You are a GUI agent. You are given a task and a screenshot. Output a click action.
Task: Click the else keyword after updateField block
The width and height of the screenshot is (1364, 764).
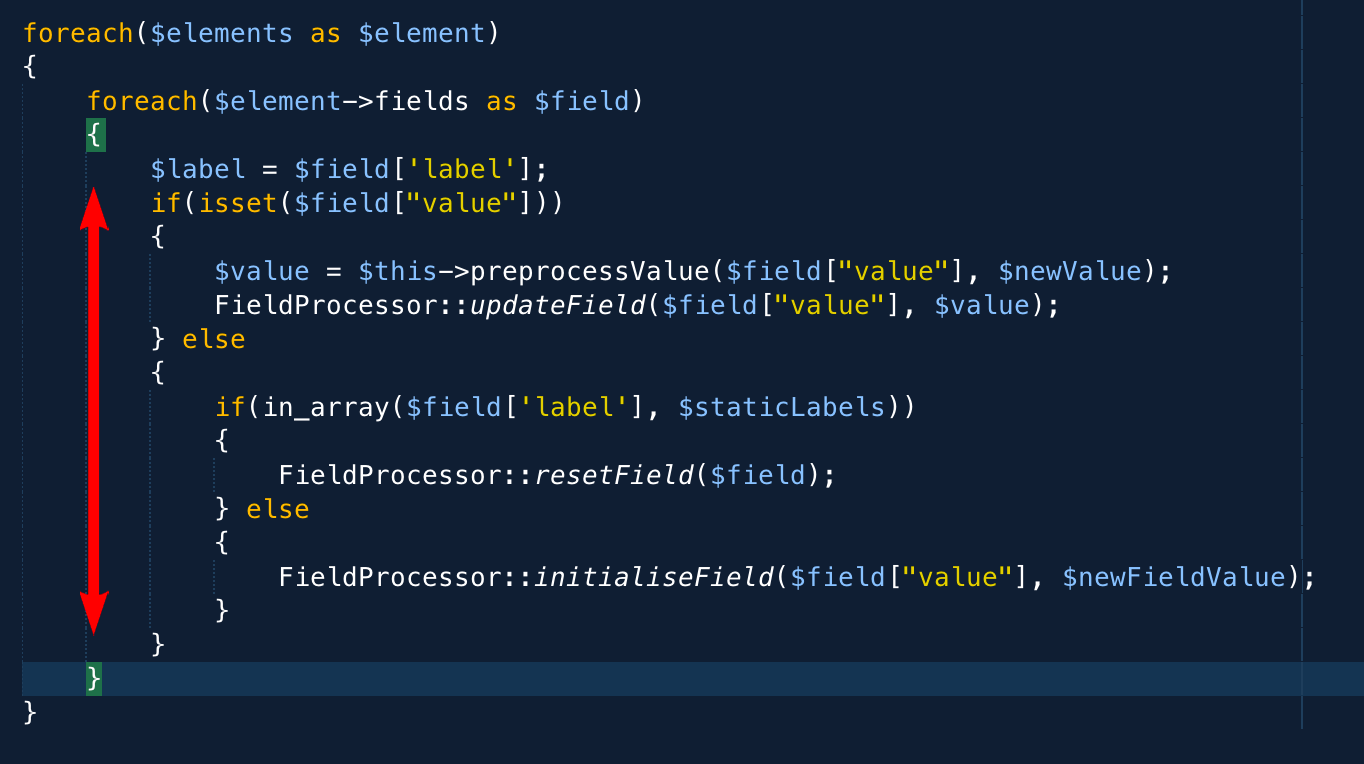coord(213,339)
